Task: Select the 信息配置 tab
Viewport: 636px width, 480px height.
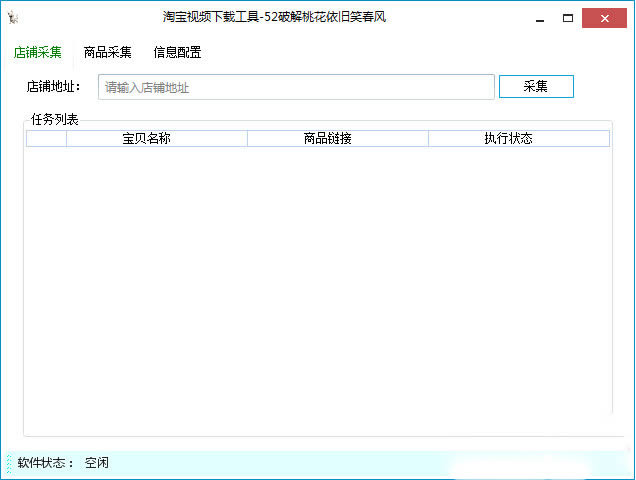Action: (177, 53)
